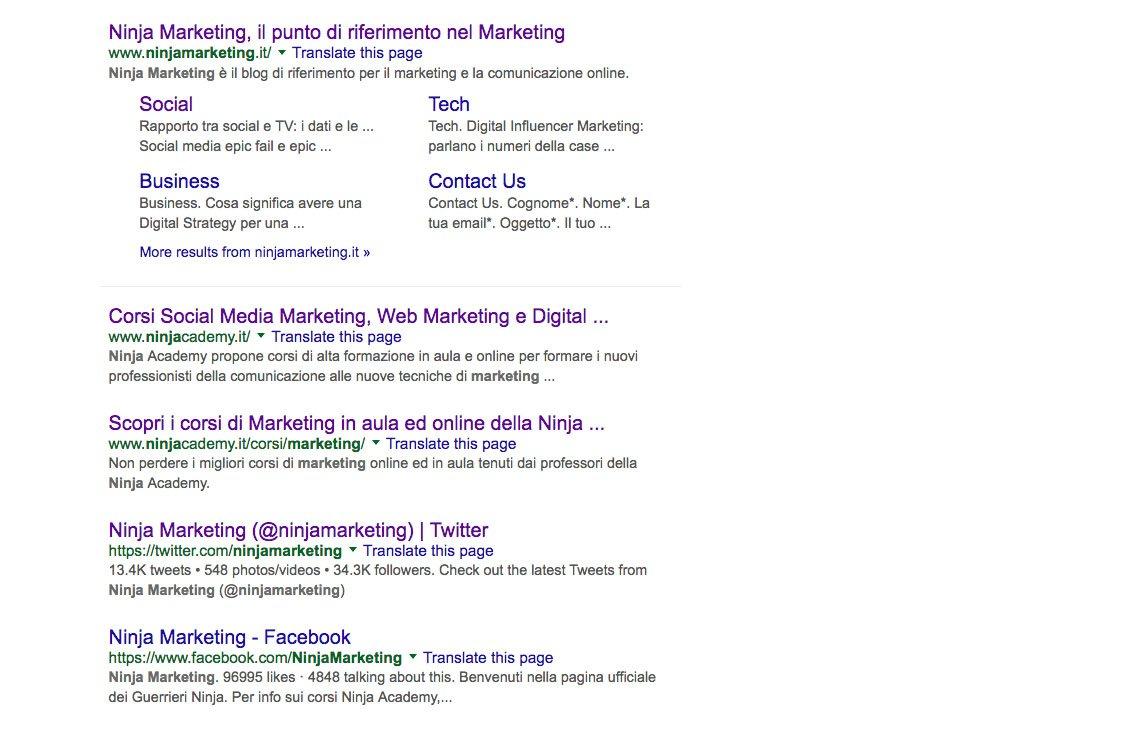Translate the Facebook NinjaMarketing result
This screenshot has width=1148, height=729.
(x=488, y=658)
